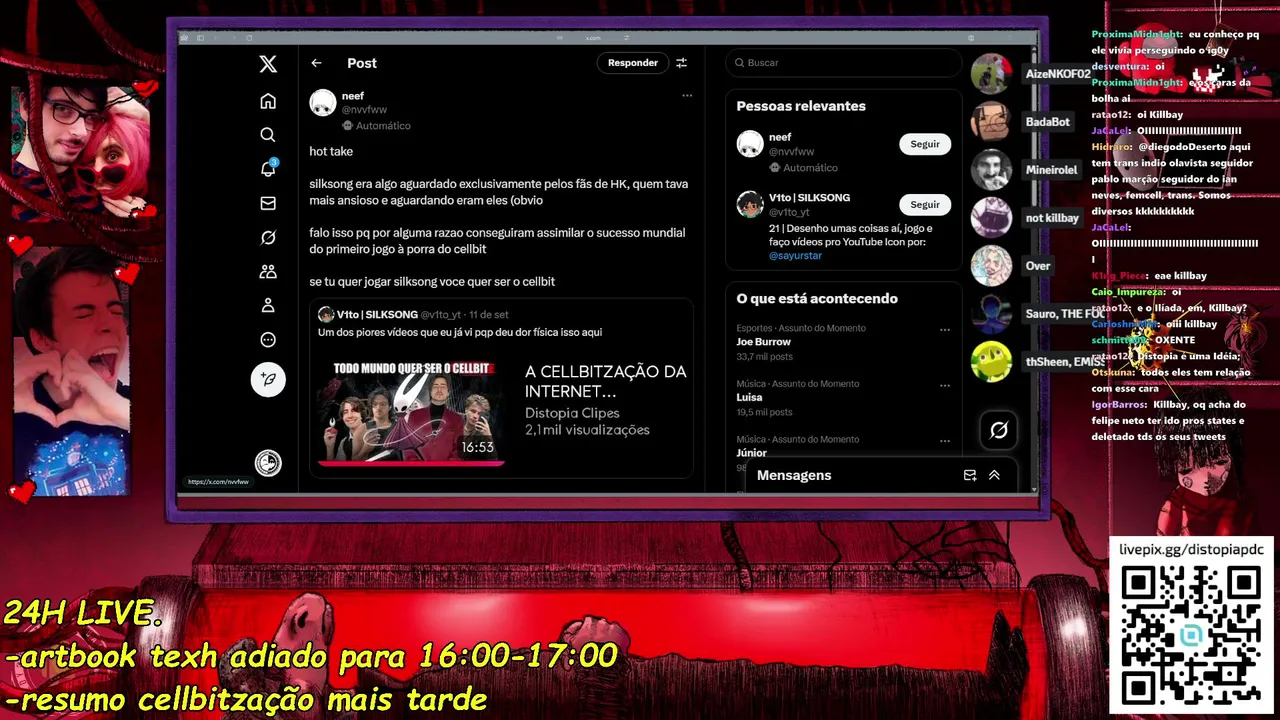Open Communities people icon in sidebar

pyautogui.click(x=268, y=271)
